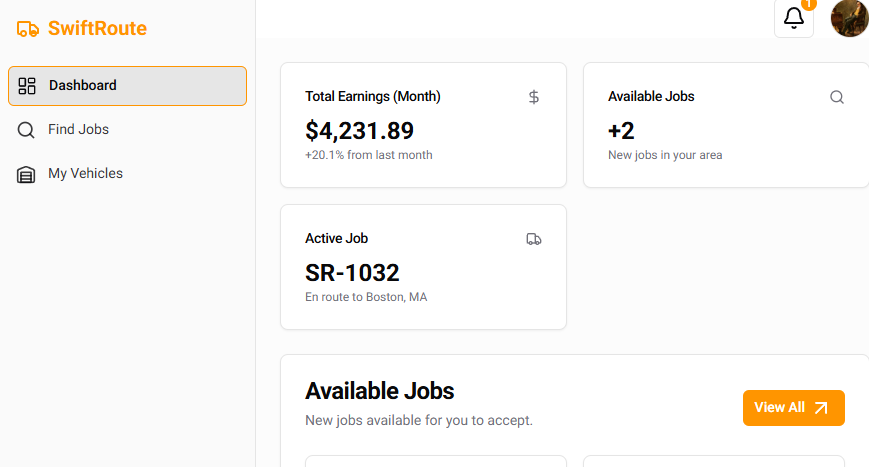Open notifications via bell icon
The width and height of the screenshot is (869, 467).
tap(794, 18)
